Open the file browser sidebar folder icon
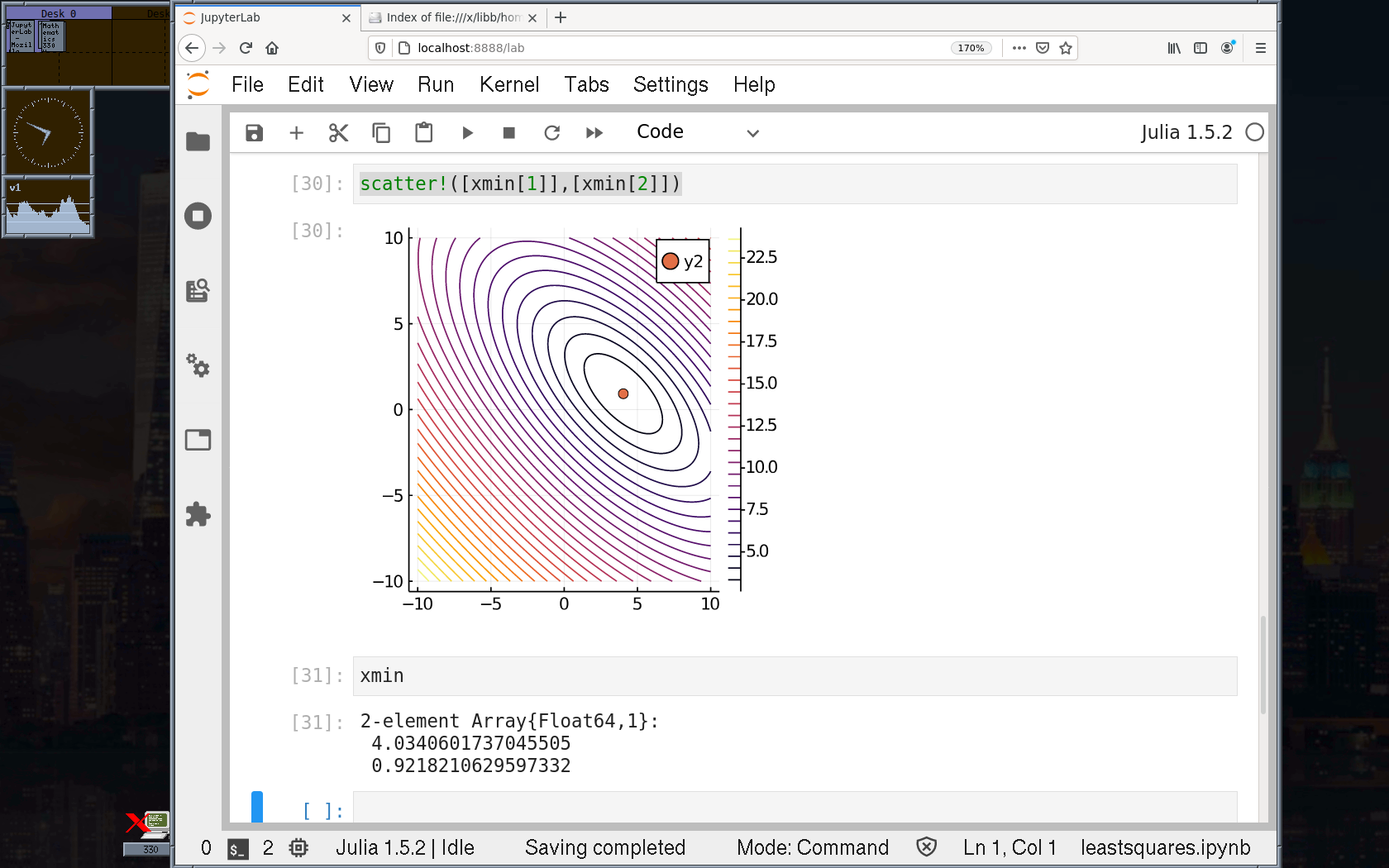The height and width of the screenshot is (868, 1389). tap(198, 142)
